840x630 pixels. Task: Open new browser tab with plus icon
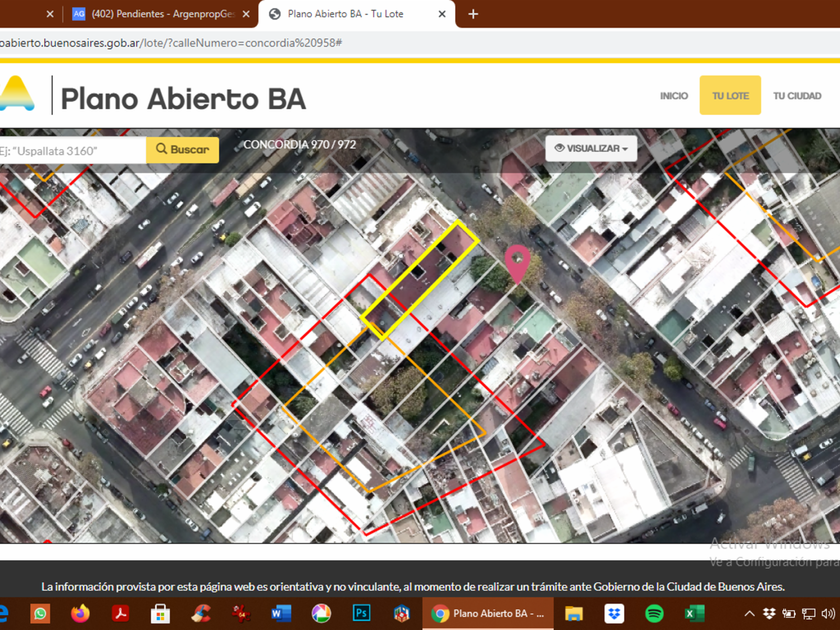point(473,14)
